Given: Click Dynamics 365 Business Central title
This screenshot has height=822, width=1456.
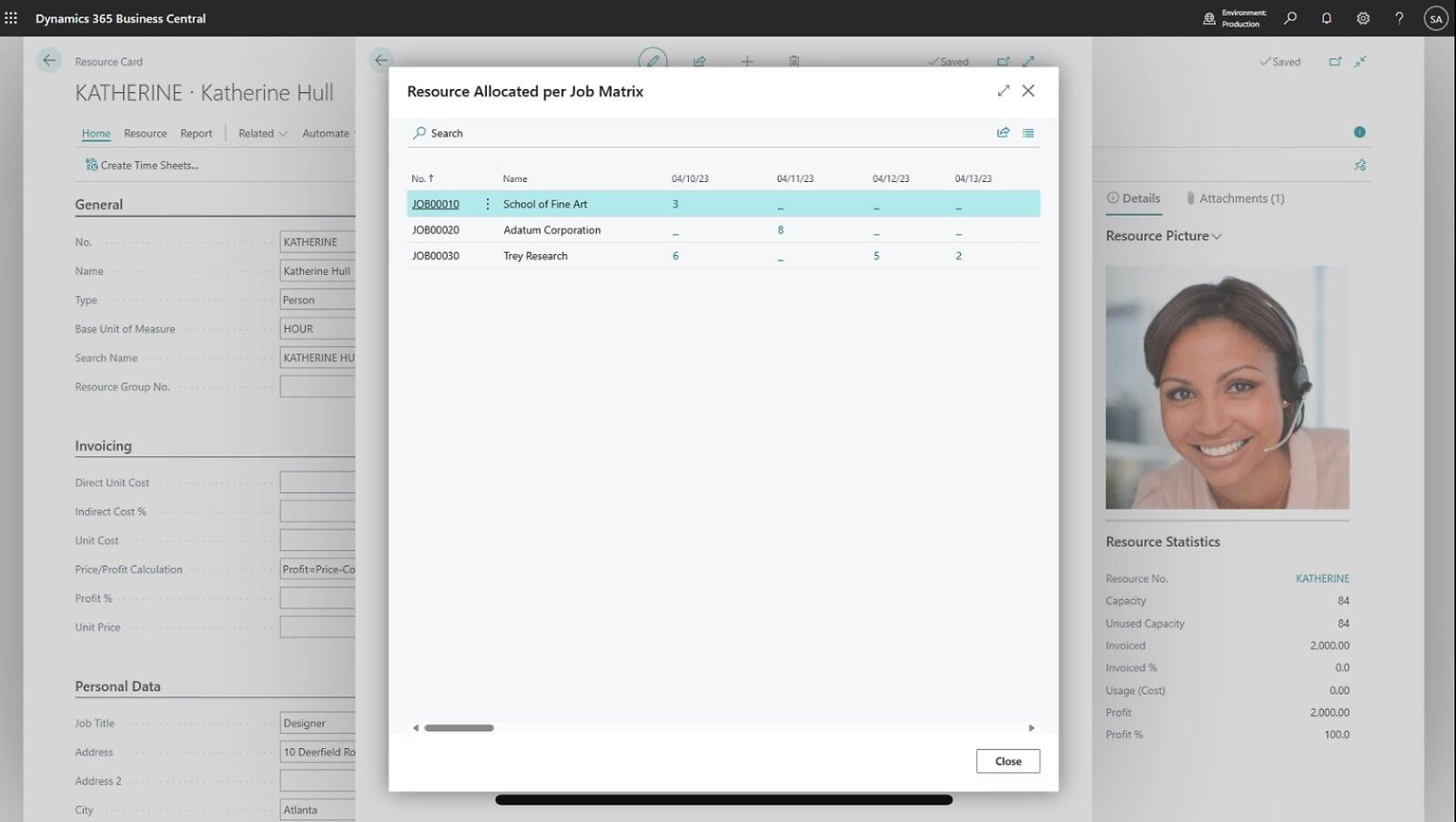Looking at the screenshot, I should pyautogui.click(x=121, y=18).
